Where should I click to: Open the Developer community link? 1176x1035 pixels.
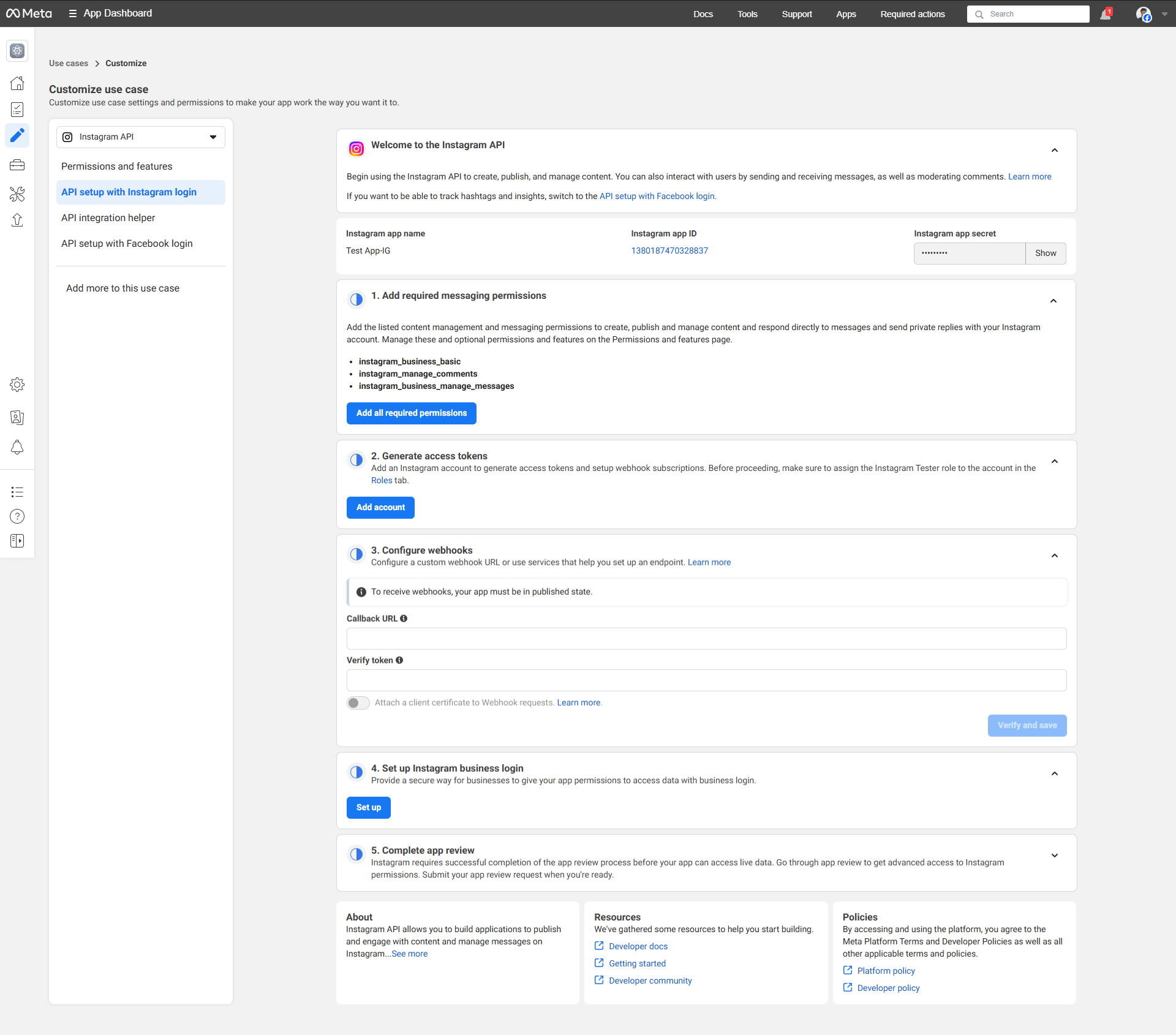650,980
